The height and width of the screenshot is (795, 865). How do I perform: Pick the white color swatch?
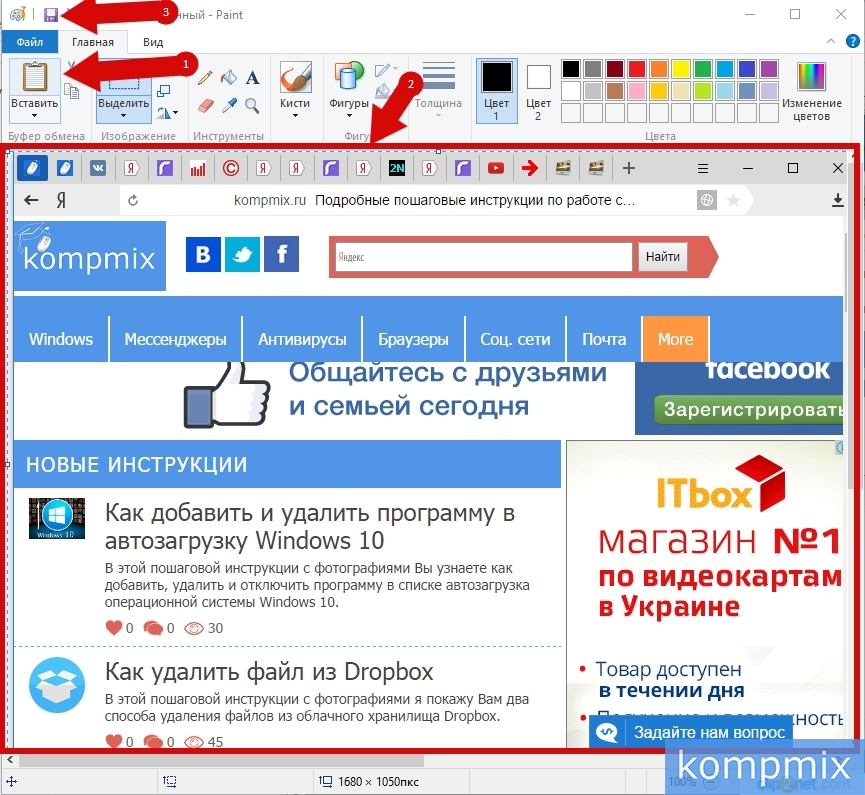pyautogui.click(x=571, y=91)
